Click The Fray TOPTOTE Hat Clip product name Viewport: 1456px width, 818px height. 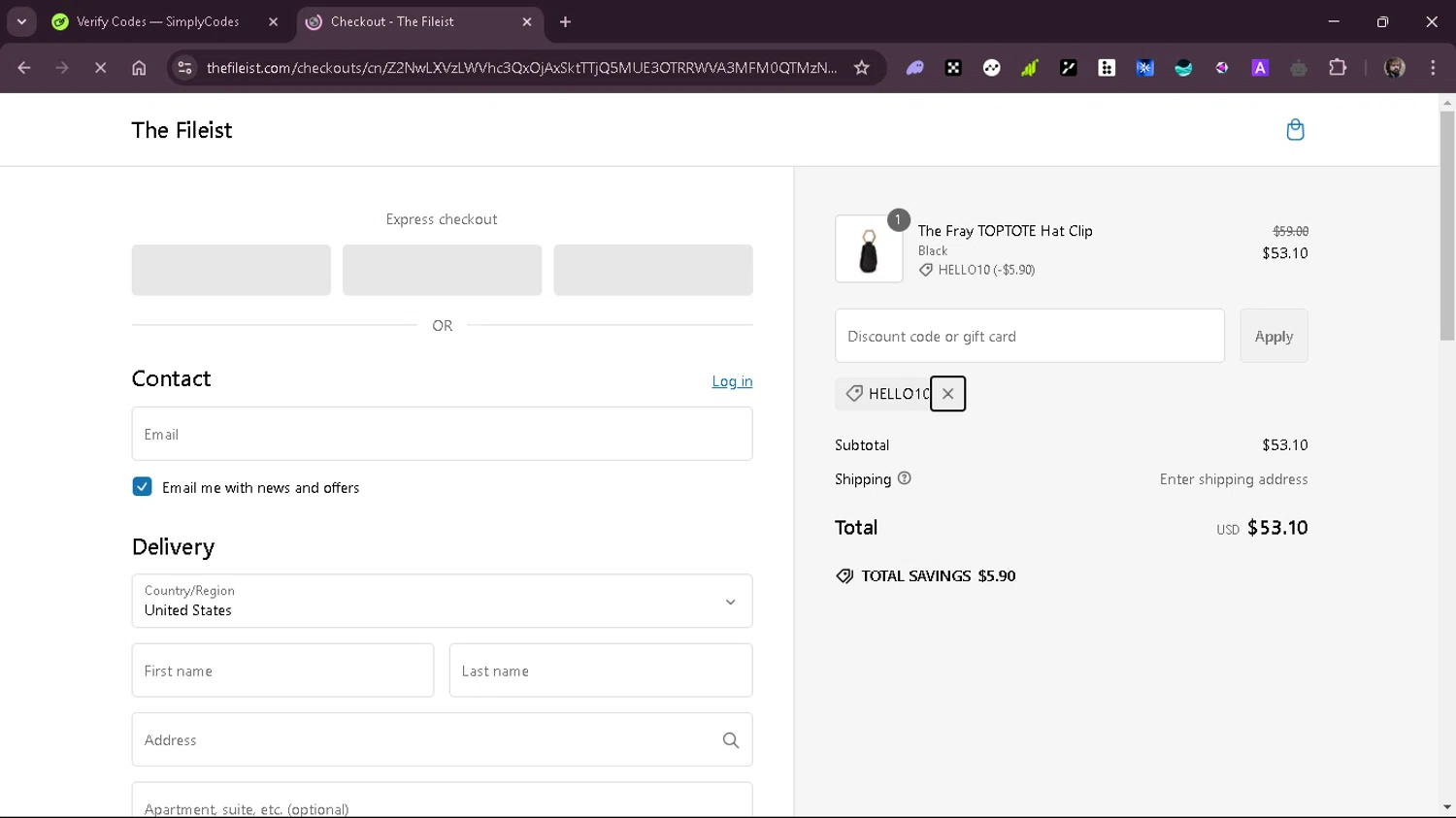point(1006,231)
